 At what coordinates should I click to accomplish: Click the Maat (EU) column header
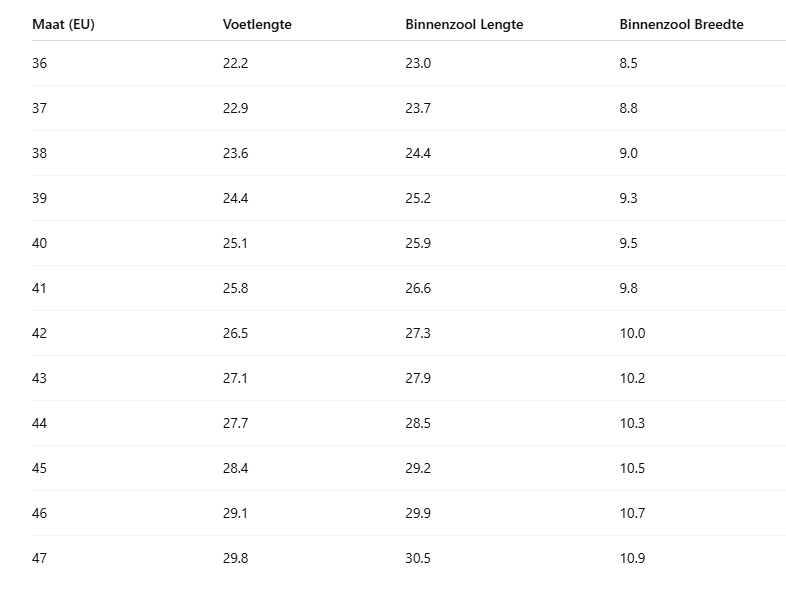(x=63, y=24)
